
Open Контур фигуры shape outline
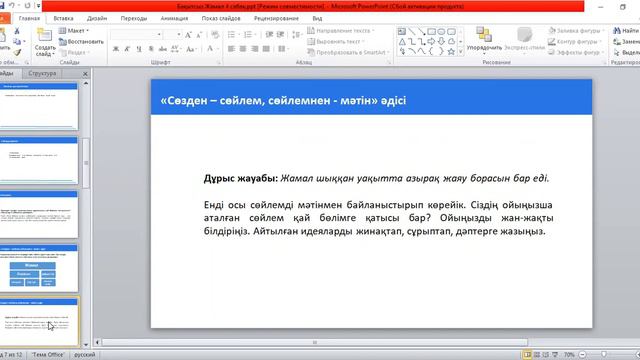point(576,41)
